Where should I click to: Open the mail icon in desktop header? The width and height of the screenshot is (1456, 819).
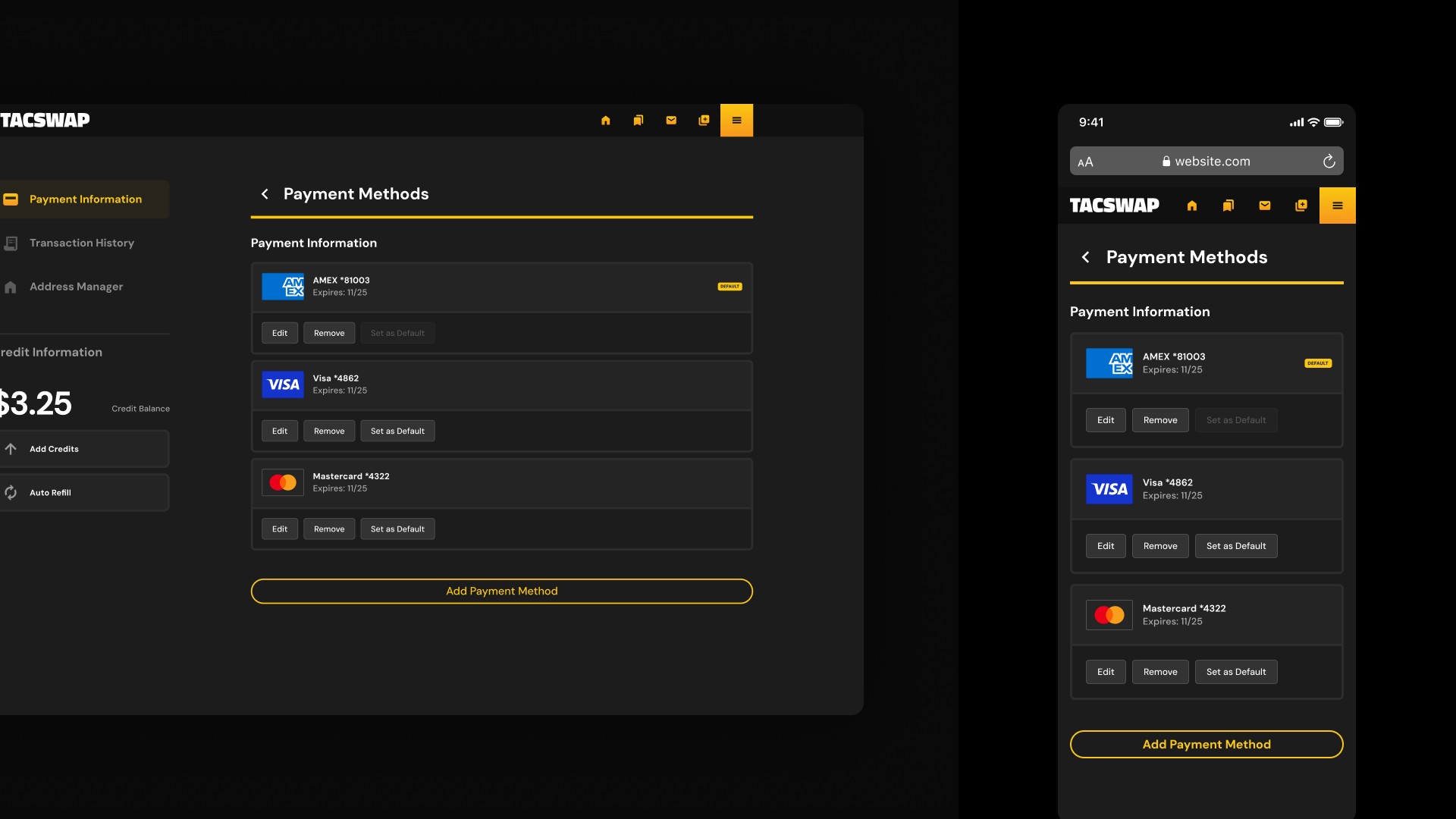click(671, 121)
